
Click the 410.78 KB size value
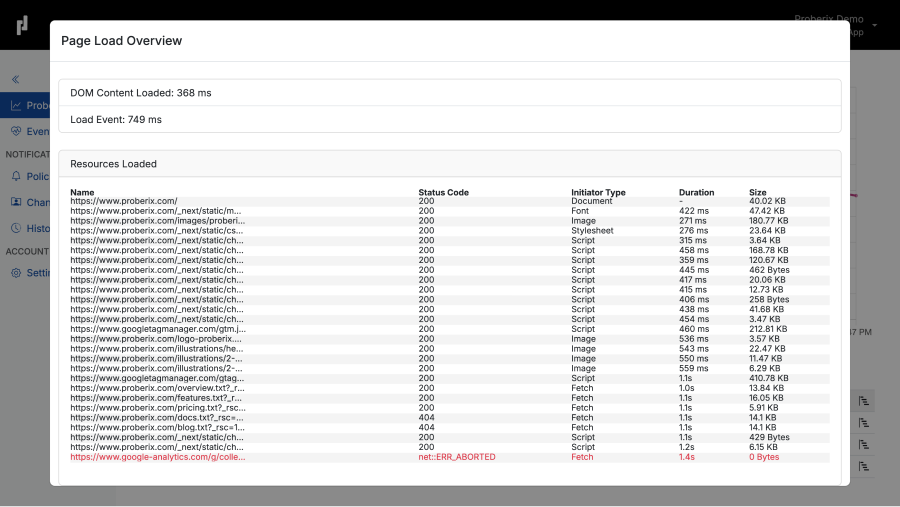pyautogui.click(x=769, y=378)
